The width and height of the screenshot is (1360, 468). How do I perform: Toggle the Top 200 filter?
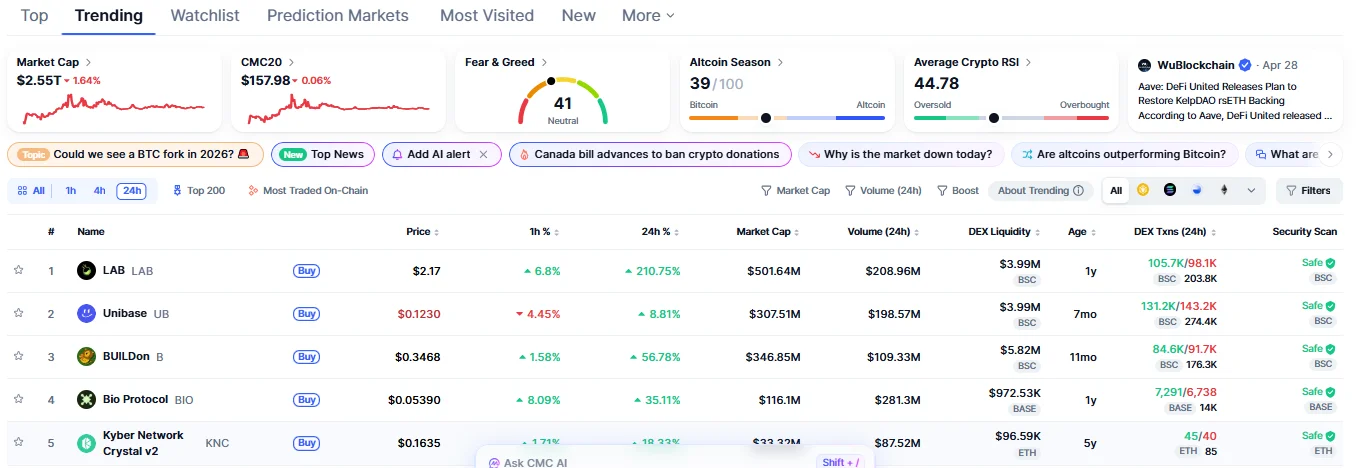(198, 190)
